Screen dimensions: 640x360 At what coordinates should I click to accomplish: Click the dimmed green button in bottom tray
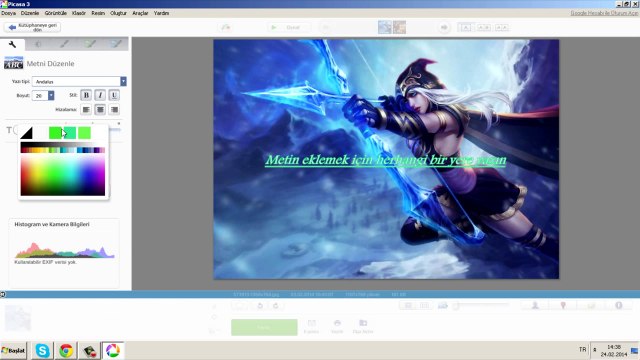[264, 327]
